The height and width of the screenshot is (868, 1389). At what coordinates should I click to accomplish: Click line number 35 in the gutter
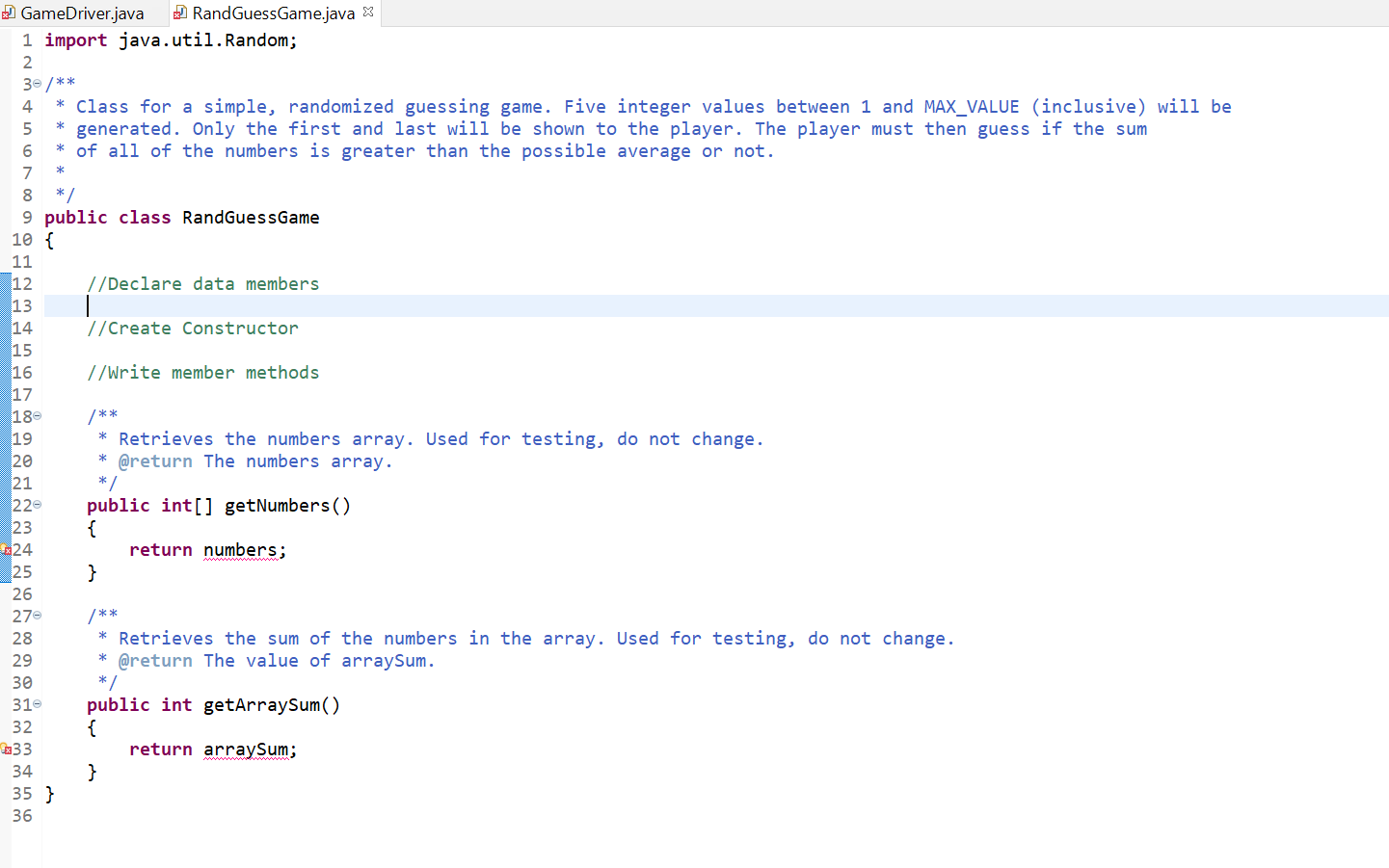point(22,793)
